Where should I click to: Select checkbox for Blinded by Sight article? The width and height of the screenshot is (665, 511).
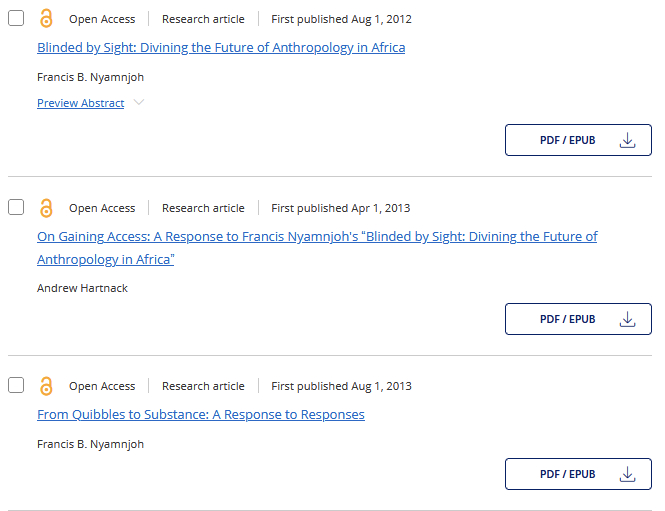[x=16, y=19]
